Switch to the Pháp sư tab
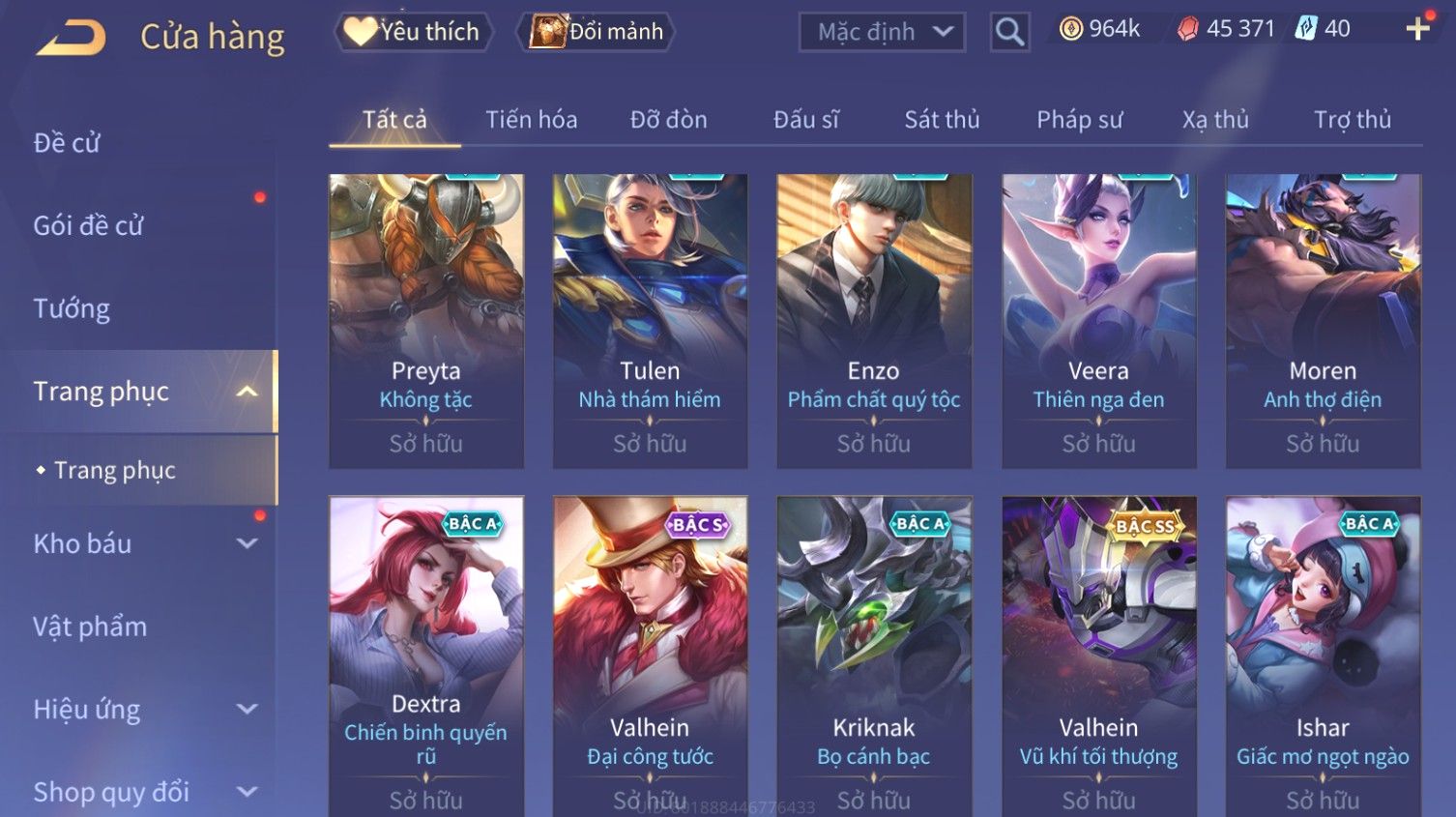 pyautogui.click(x=1080, y=120)
